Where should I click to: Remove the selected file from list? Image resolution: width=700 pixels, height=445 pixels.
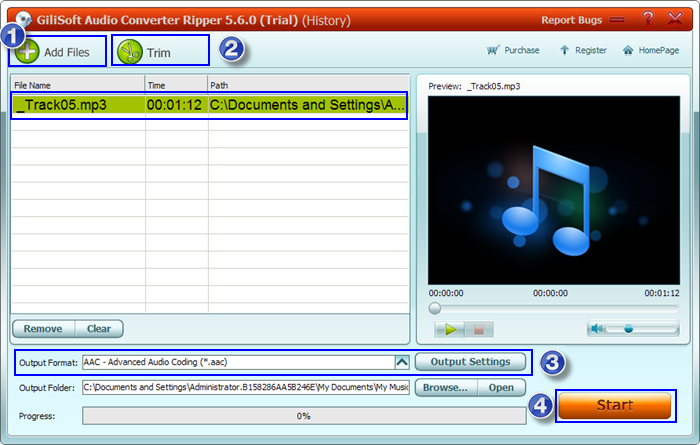tap(42, 328)
